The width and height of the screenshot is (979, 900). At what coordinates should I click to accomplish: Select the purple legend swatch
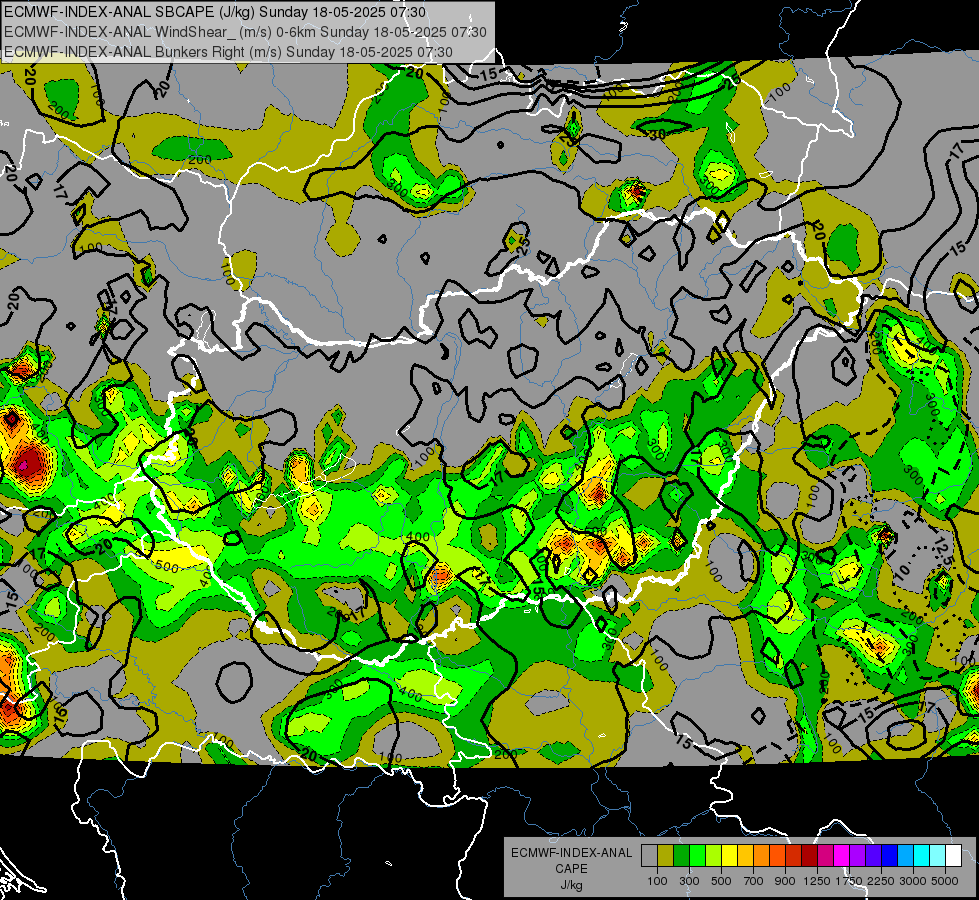click(x=858, y=855)
